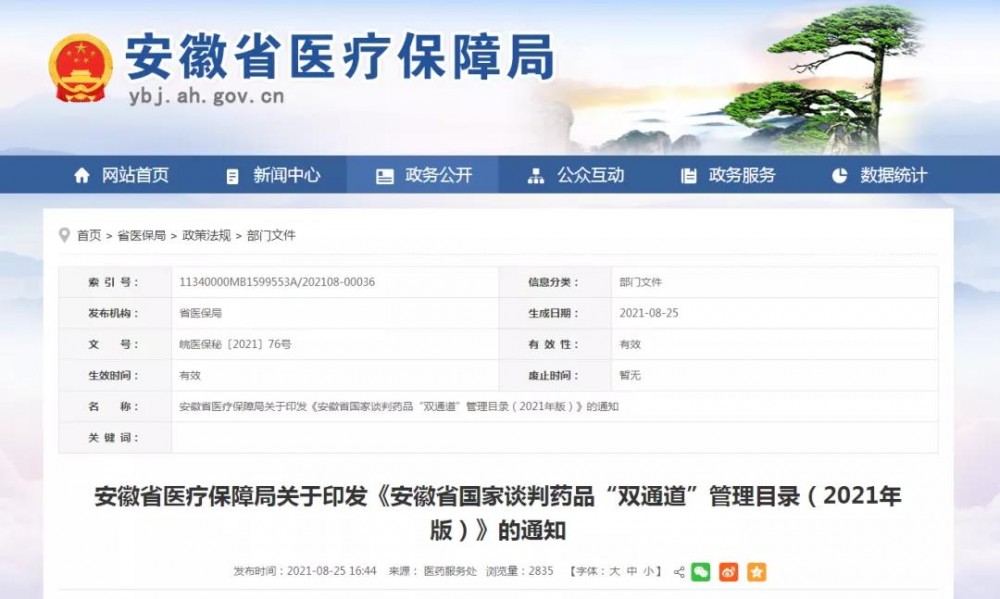
Task: Go to 首页 in the breadcrumb
Action: click(89, 235)
